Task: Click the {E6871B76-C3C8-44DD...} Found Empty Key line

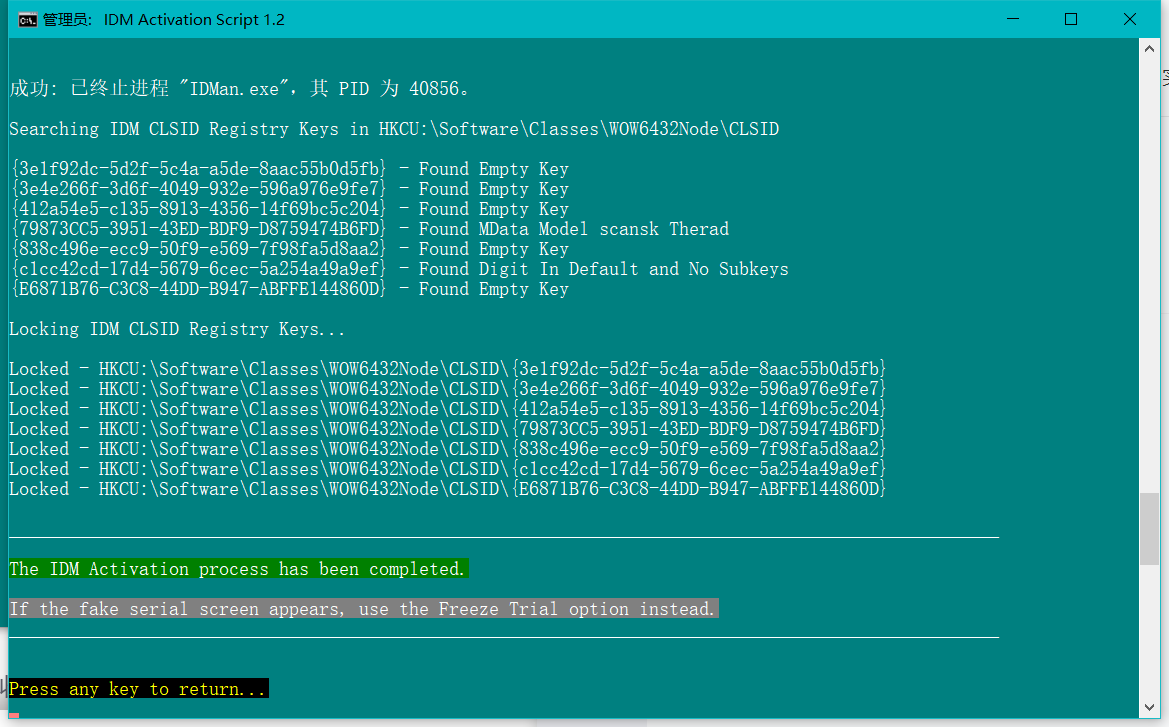Action: click(290, 289)
